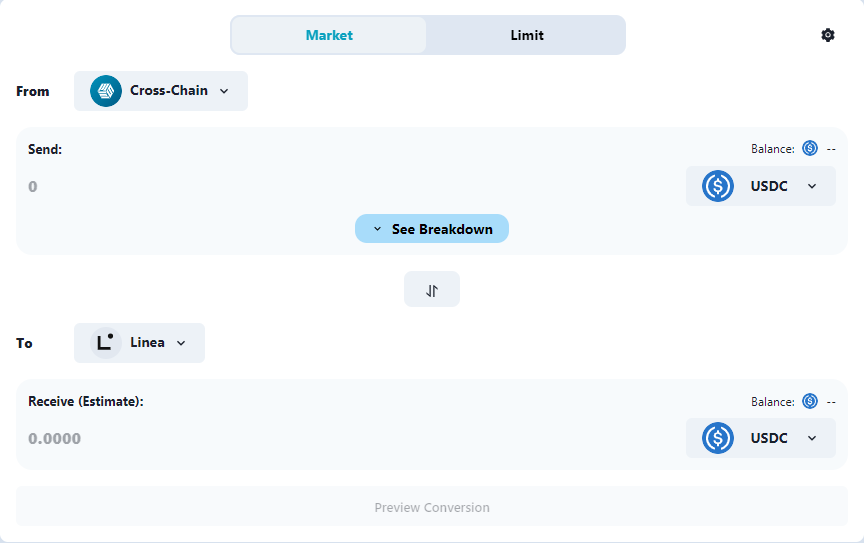Click the swap direction arrows icon
The height and width of the screenshot is (543, 864).
[432, 289]
